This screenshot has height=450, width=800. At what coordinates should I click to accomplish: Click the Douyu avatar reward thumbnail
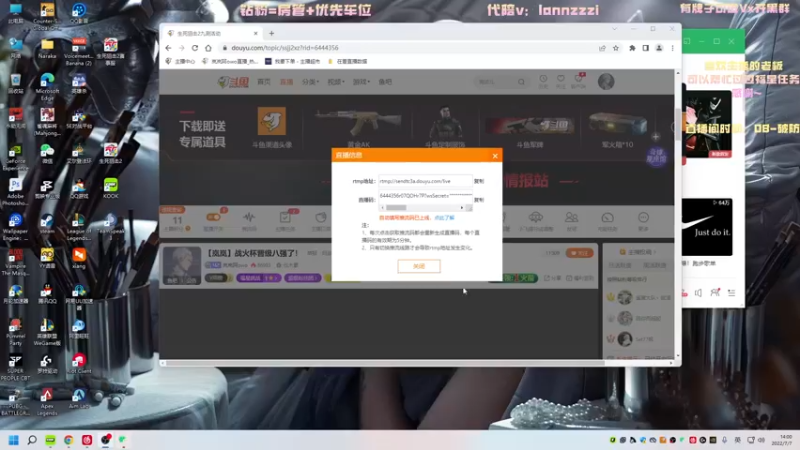click(x=271, y=121)
